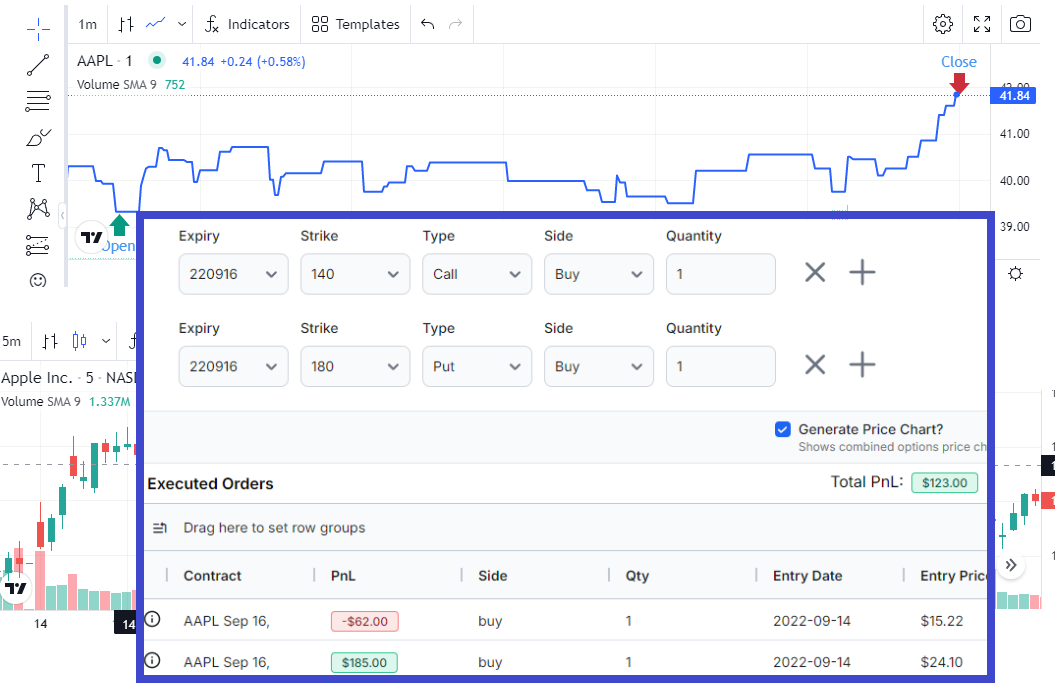The image size is (1055, 683).
Task: Open the emoji icons tool
Action: 38,280
